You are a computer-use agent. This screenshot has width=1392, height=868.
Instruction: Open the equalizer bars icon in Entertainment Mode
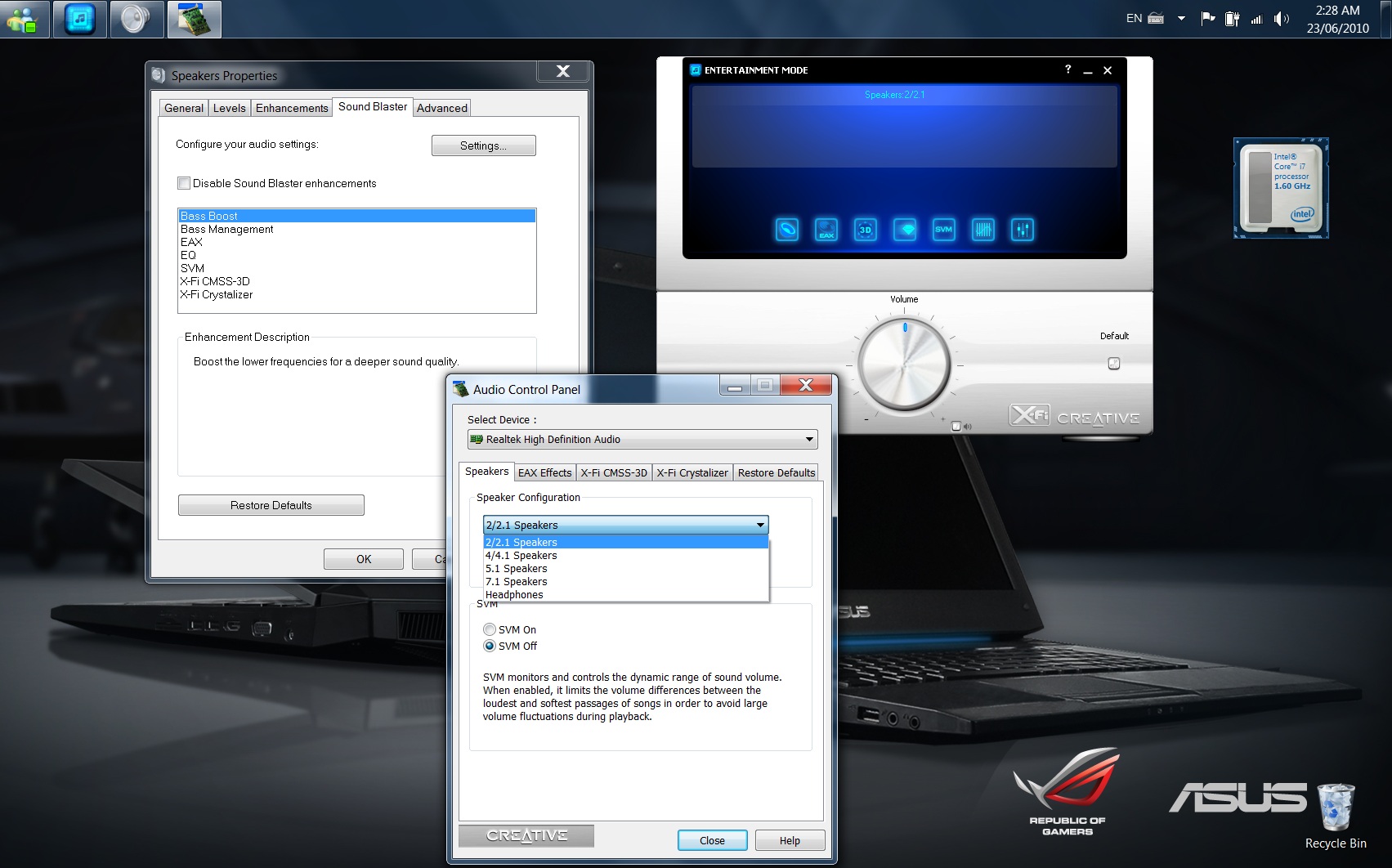(983, 230)
